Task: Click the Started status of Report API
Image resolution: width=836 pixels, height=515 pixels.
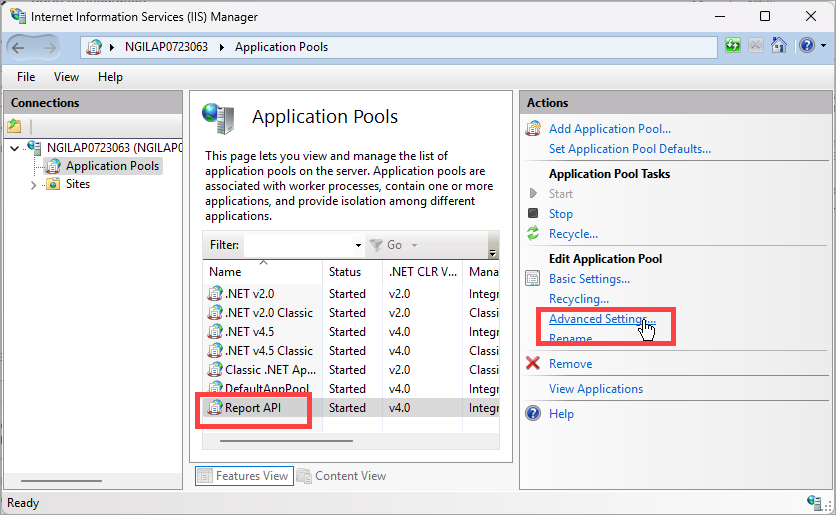Action: 347,408
